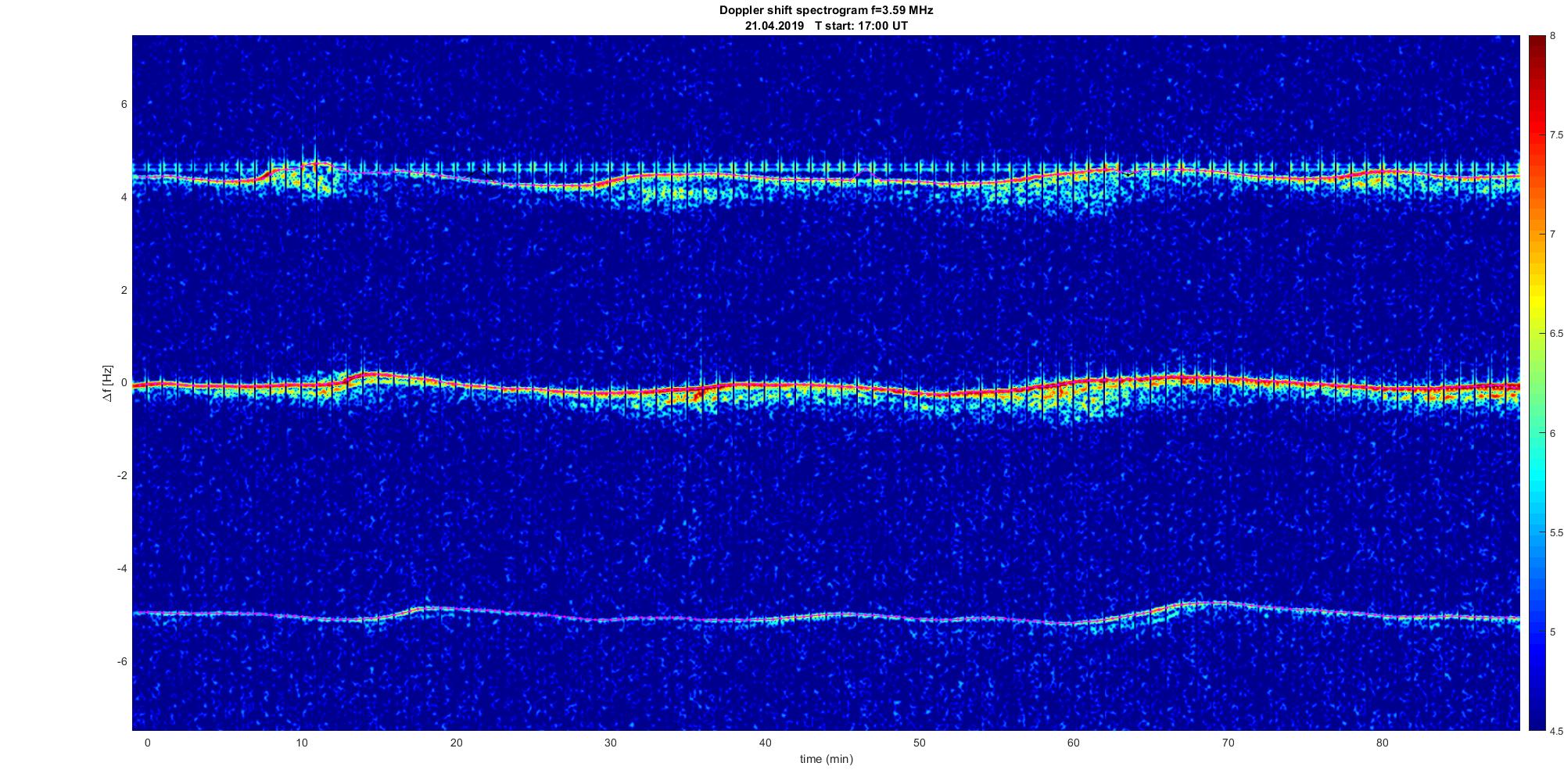
Task: Click the y-axis label 'Δf [Hz]'
Action: click(108, 383)
